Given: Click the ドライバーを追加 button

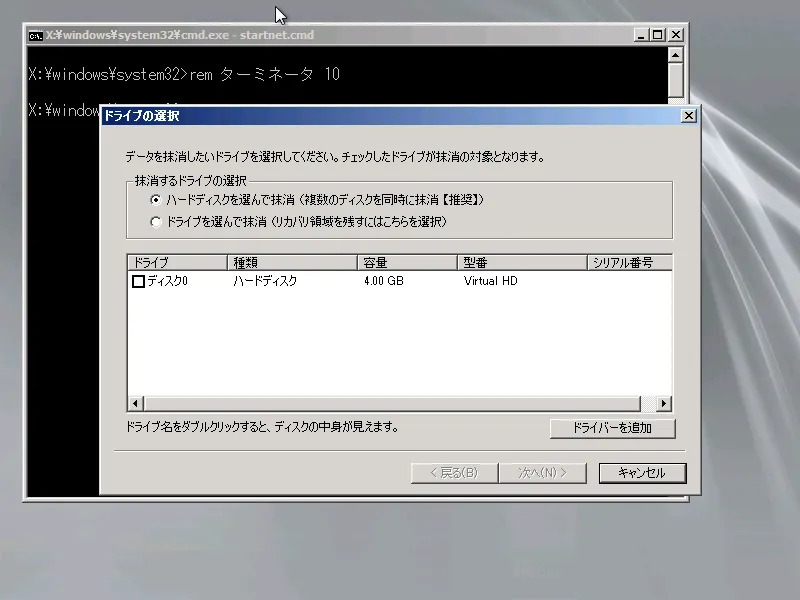Looking at the screenshot, I should point(612,428).
